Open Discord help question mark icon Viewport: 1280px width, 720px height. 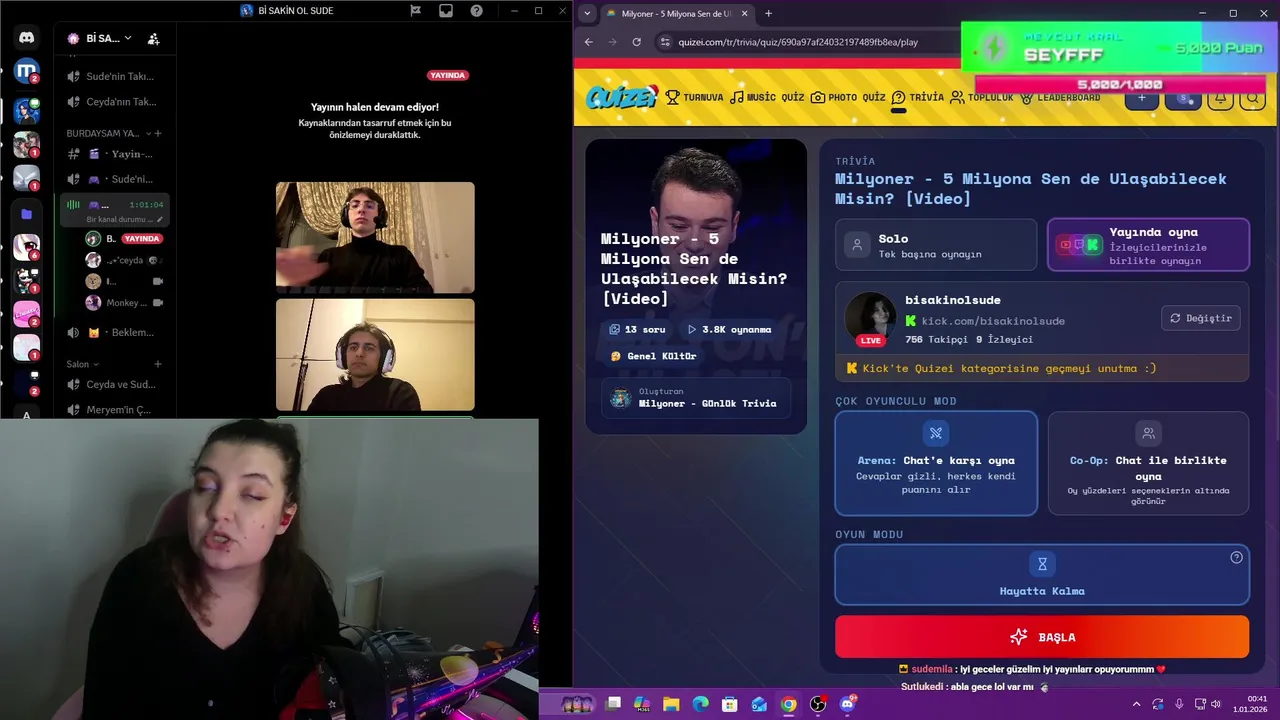click(477, 10)
